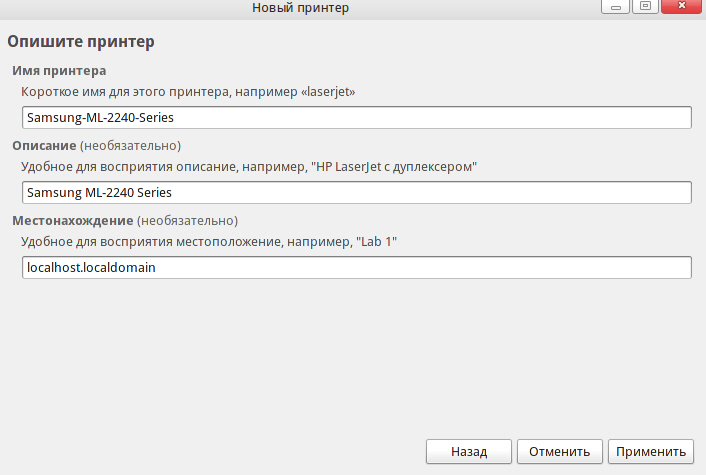Click the bold Описание label
This screenshot has height=475, width=706.
[x=44, y=145]
